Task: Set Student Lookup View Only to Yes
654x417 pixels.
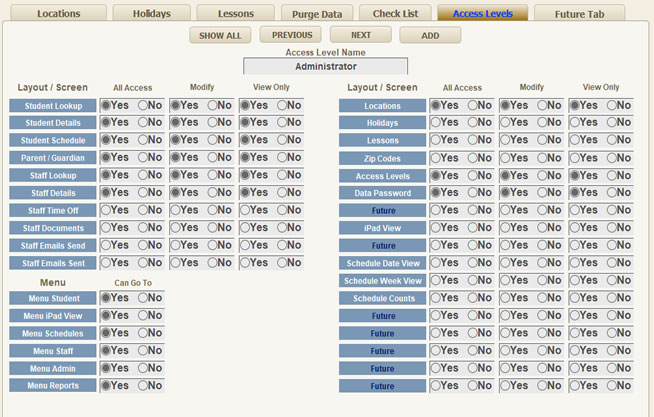Action: (245, 106)
